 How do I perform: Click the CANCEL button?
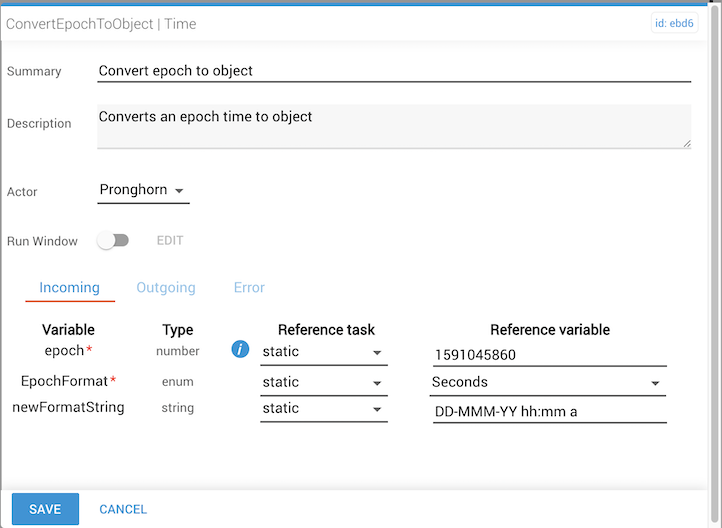coord(123,509)
